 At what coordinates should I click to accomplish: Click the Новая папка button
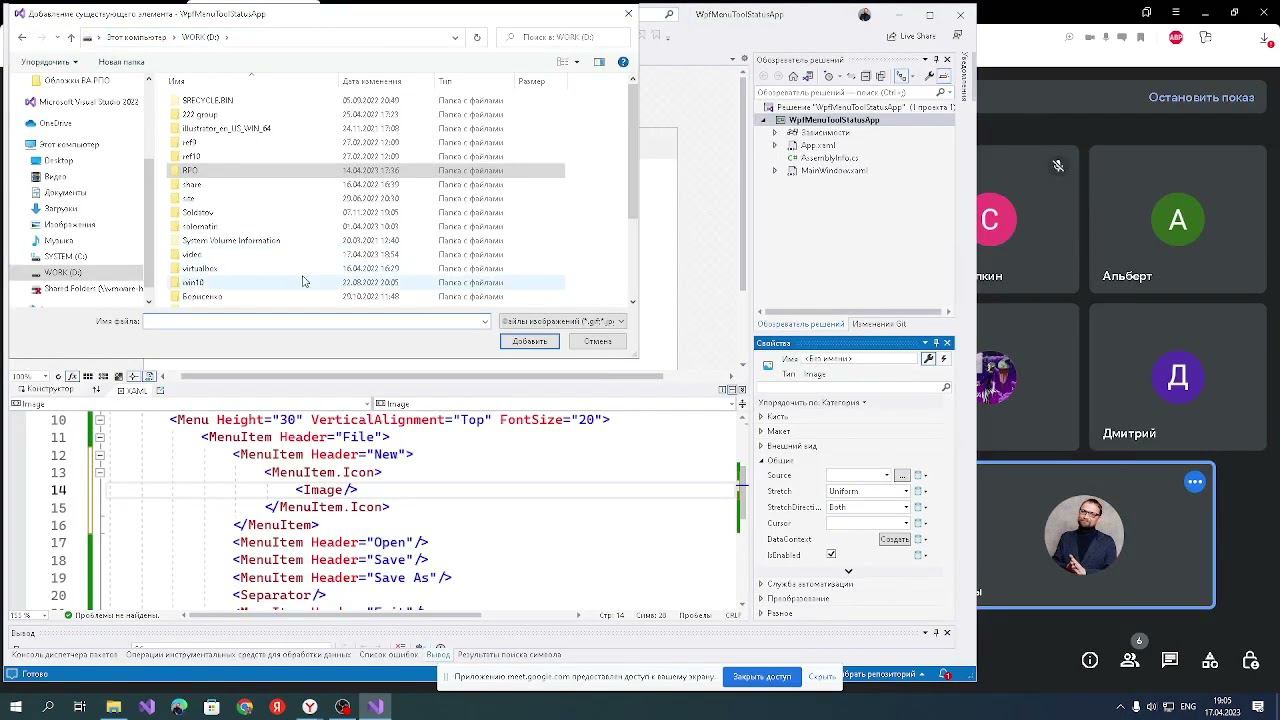[x=121, y=62]
